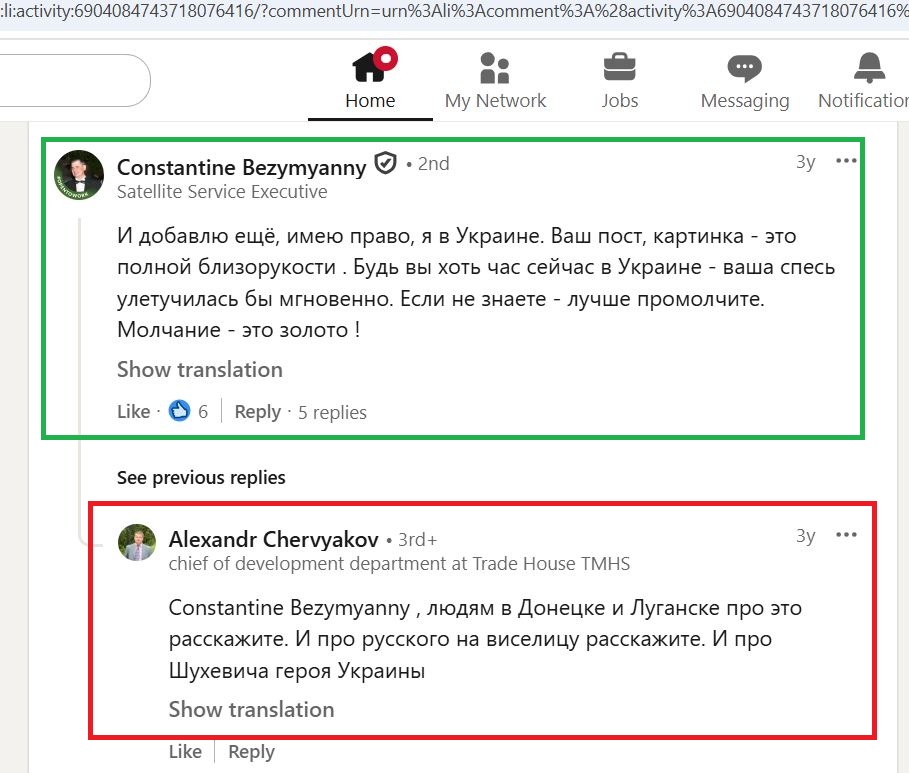The image size is (909, 773).
Task: Open Constantine Bezymyanny's profile name link
Action: [241, 164]
